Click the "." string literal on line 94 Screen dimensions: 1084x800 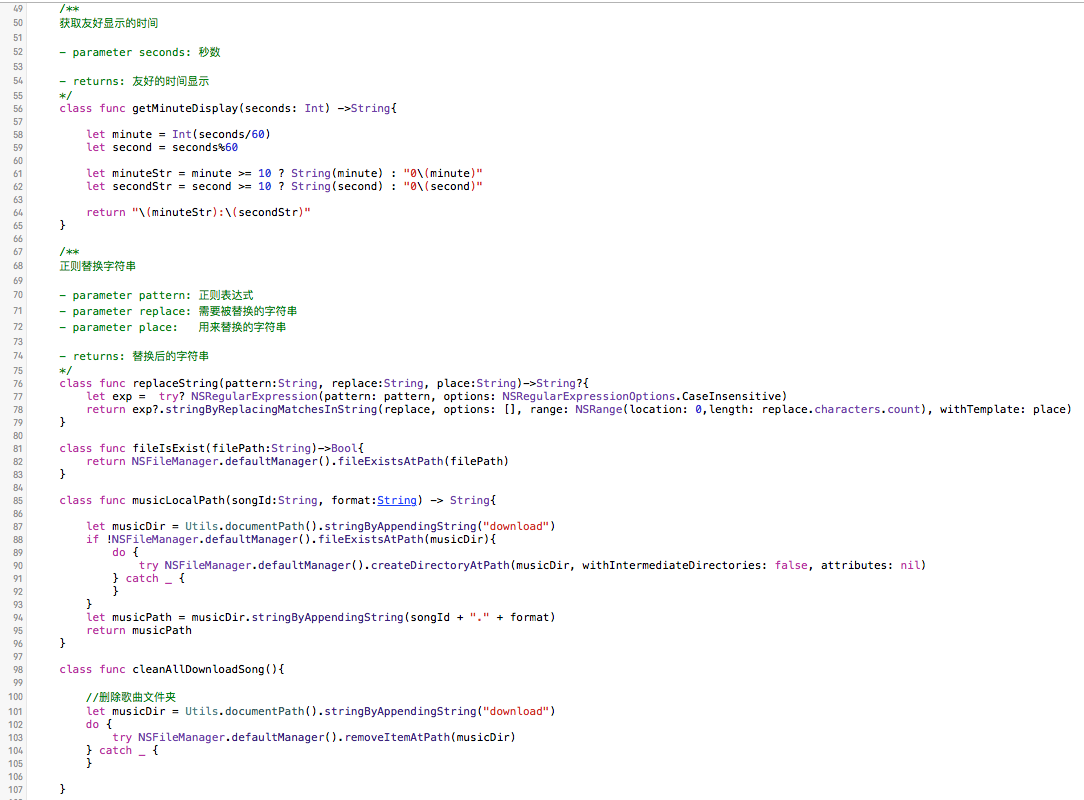[479, 617]
